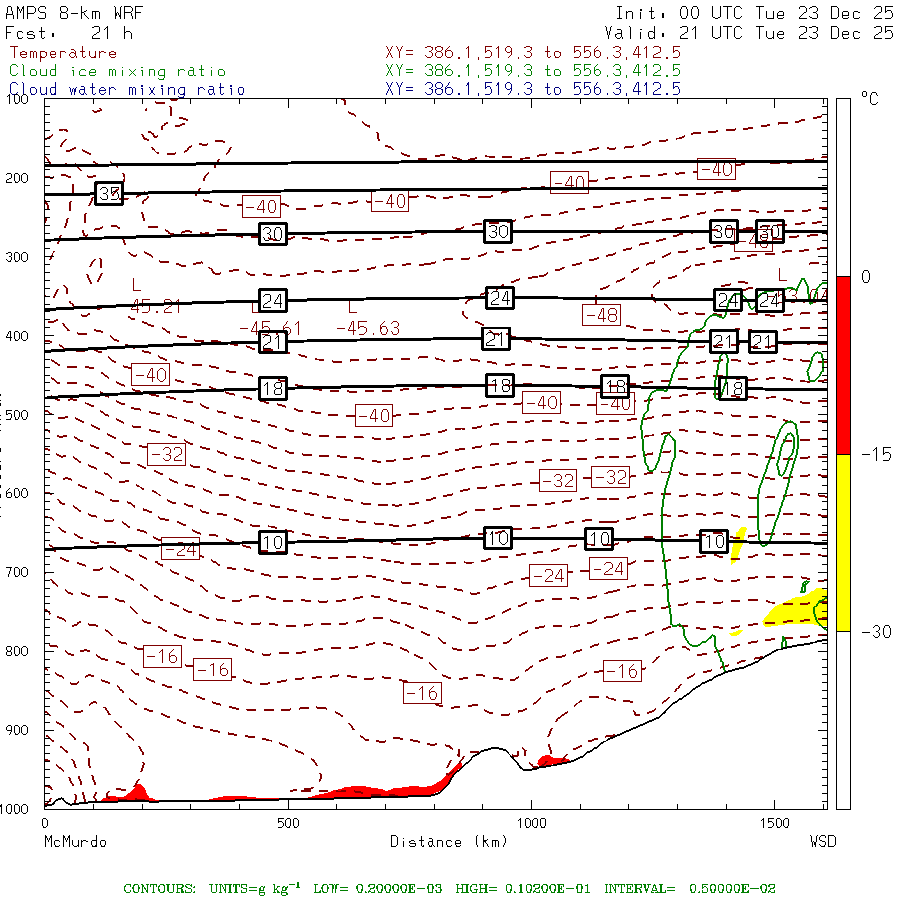
Task: Click the '45.21' temperature minimum label
Action: click(x=155, y=307)
